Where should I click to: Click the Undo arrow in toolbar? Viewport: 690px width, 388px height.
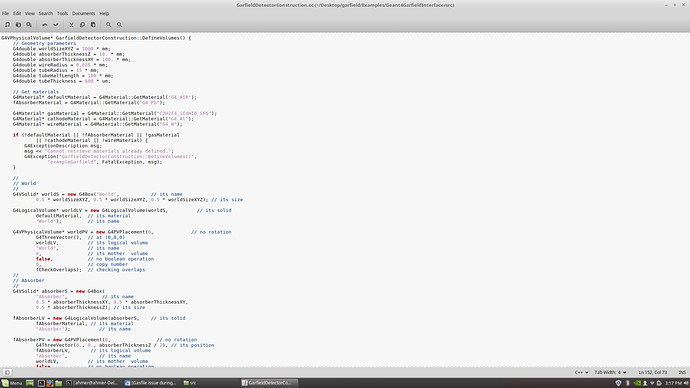(44, 25)
